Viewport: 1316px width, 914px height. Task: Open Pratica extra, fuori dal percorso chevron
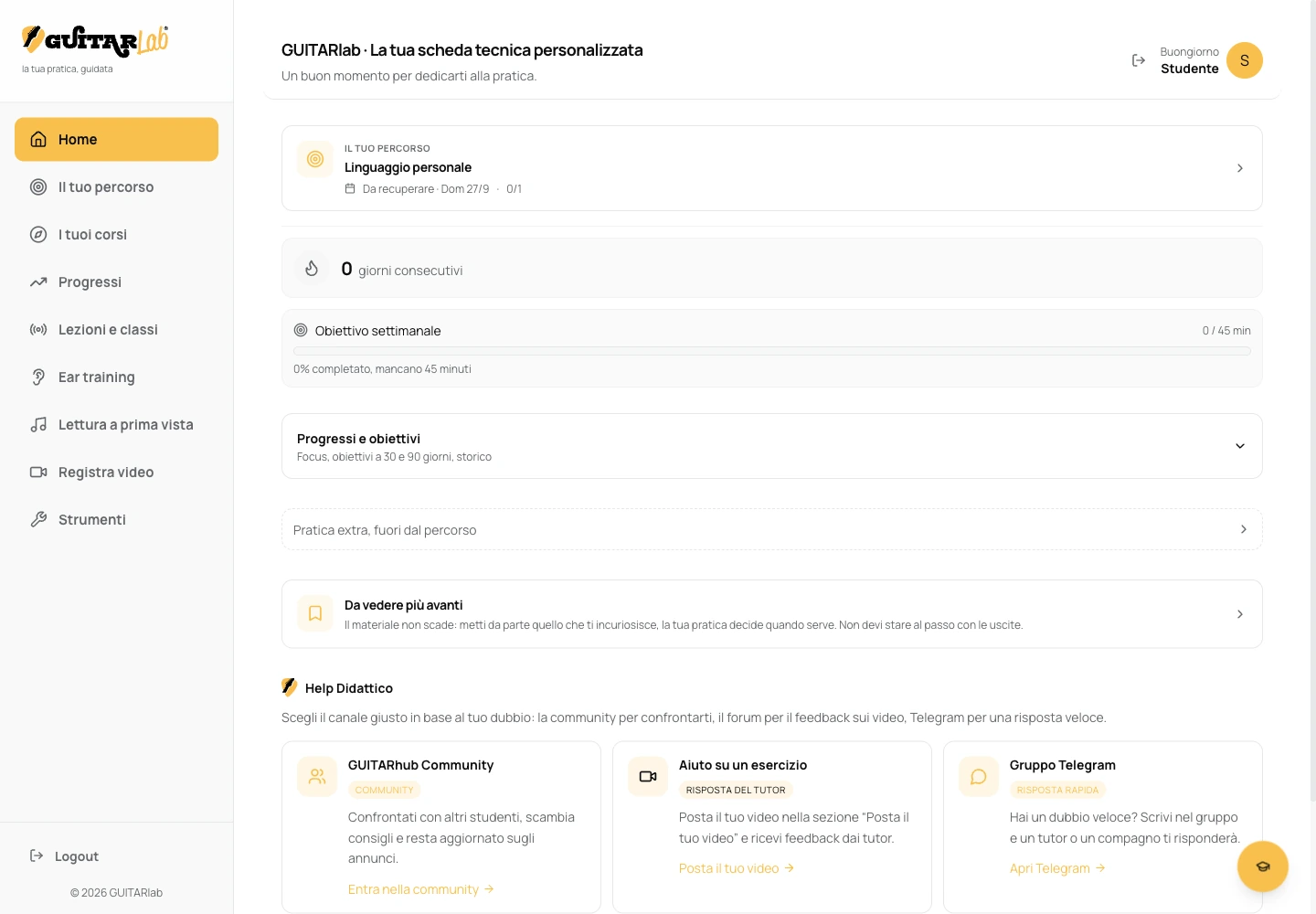tap(1244, 529)
